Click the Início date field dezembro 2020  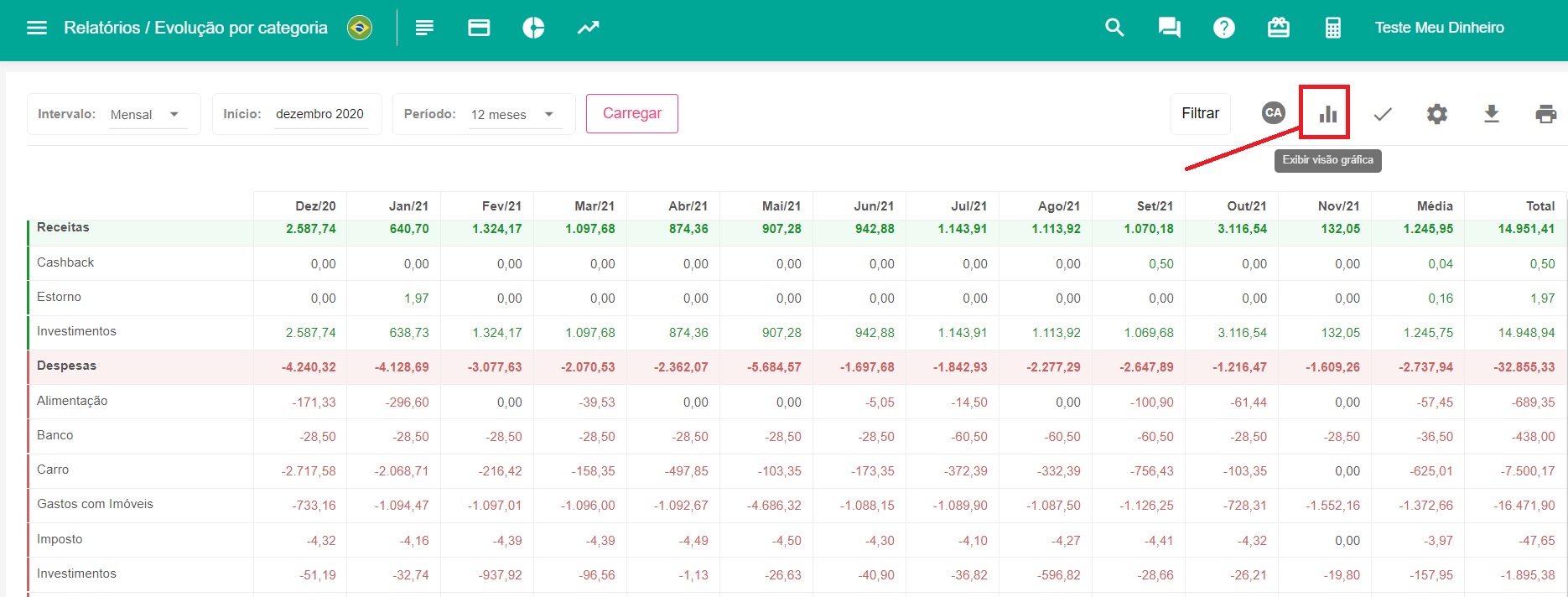point(320,114)
